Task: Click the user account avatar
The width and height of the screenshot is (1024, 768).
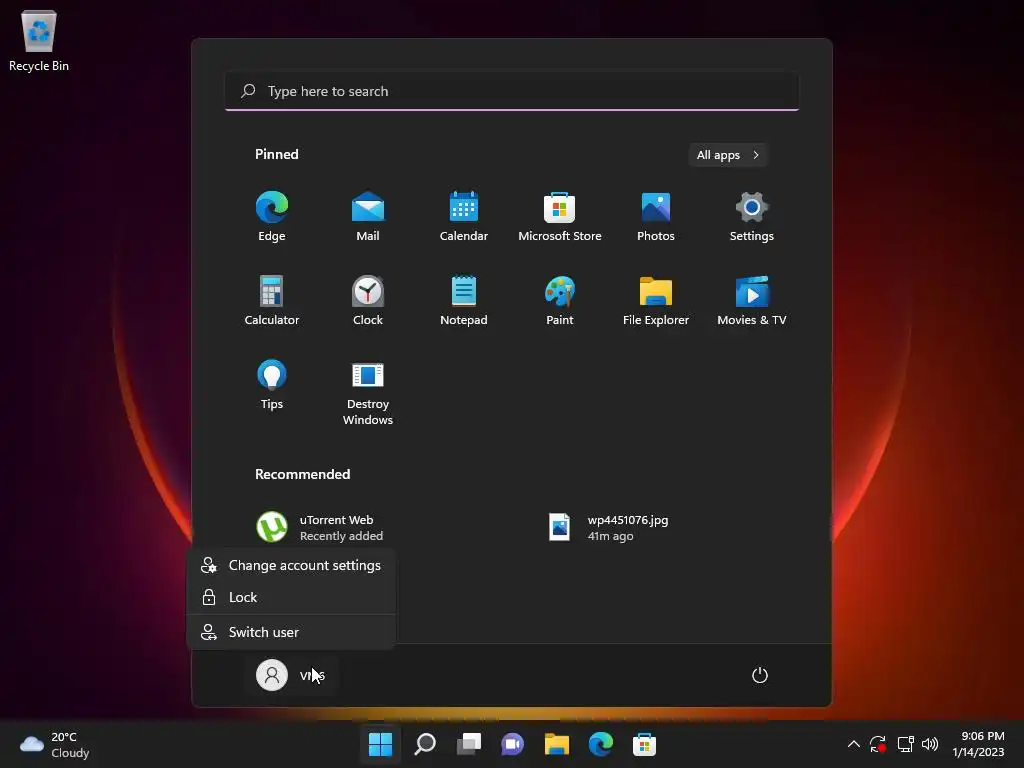Action: point(272,675)
